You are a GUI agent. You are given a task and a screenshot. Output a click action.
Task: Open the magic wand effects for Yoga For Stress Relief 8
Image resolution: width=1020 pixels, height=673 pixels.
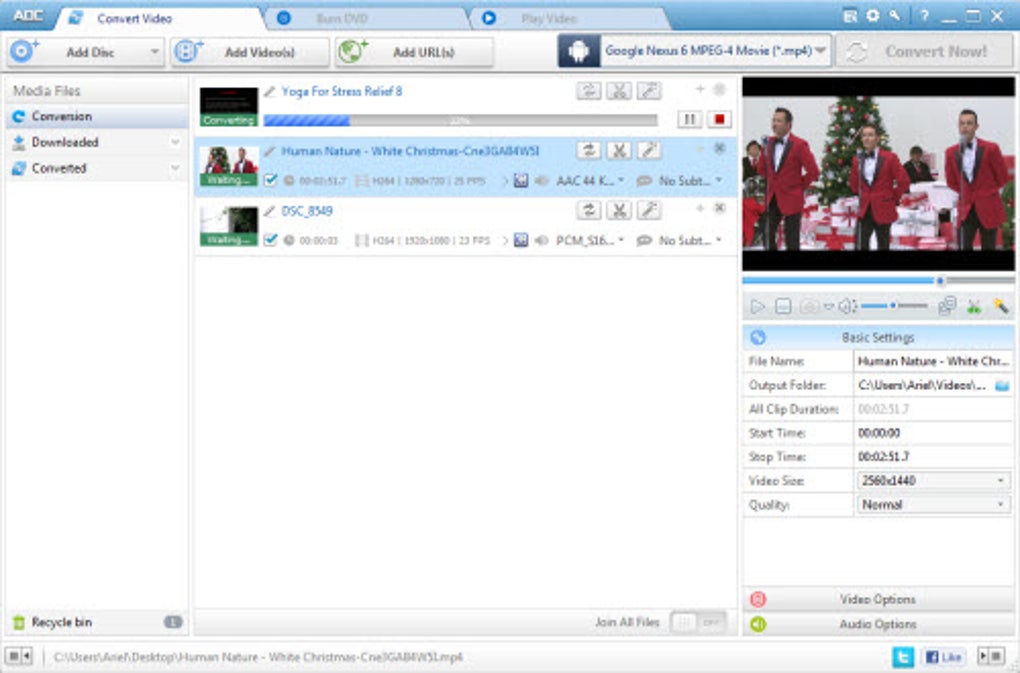[649, 90]
